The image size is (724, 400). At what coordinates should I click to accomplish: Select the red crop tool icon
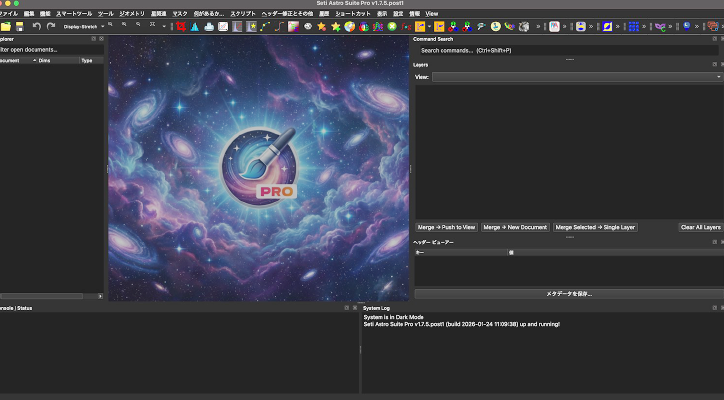click(x=181, y=26)
